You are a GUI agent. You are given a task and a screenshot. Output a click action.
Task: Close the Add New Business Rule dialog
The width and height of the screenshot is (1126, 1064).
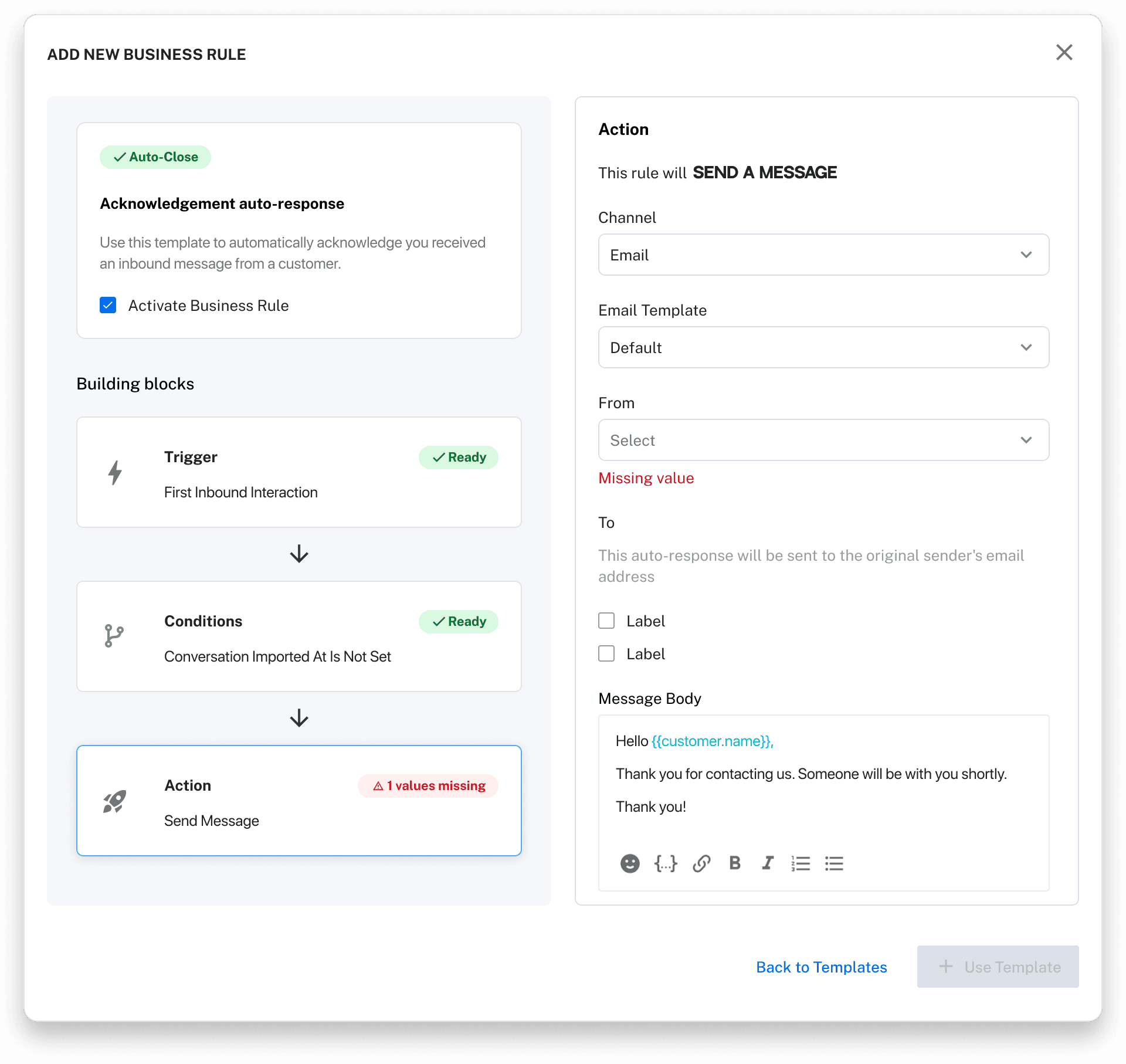pos(1064,52)
